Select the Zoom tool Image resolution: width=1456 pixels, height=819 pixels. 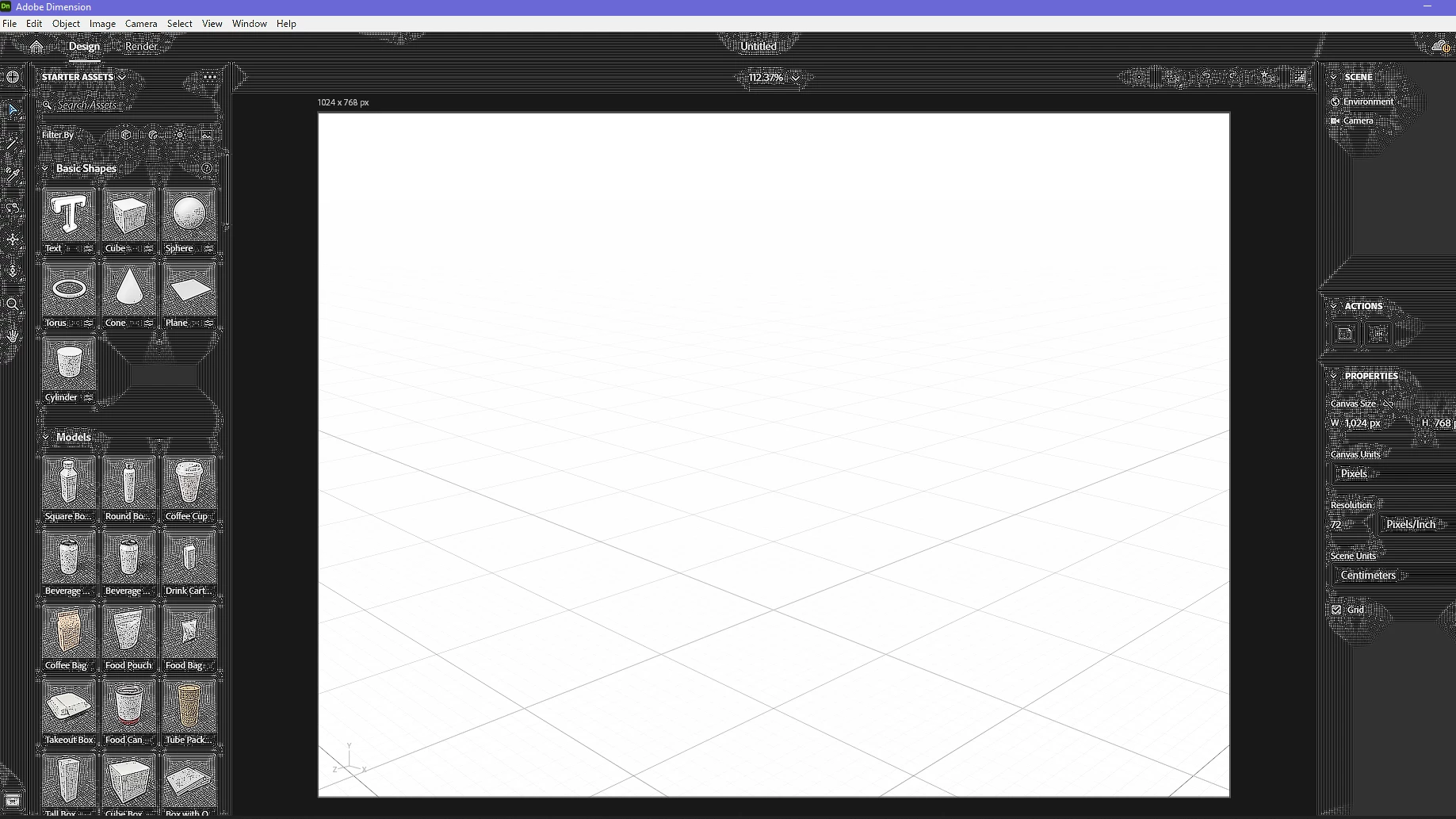pos(13,304)
